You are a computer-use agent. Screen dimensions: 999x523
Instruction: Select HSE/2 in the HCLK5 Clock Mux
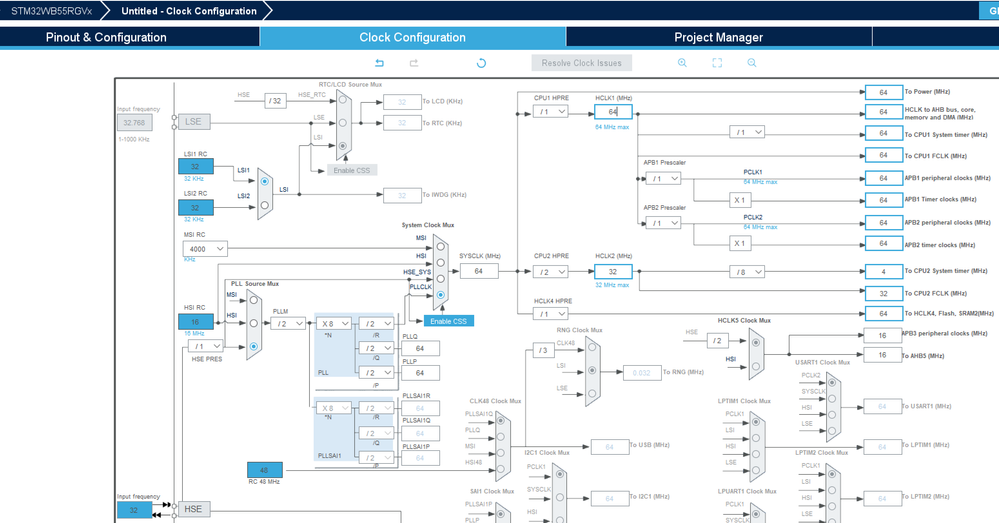(x=756, y=342)
